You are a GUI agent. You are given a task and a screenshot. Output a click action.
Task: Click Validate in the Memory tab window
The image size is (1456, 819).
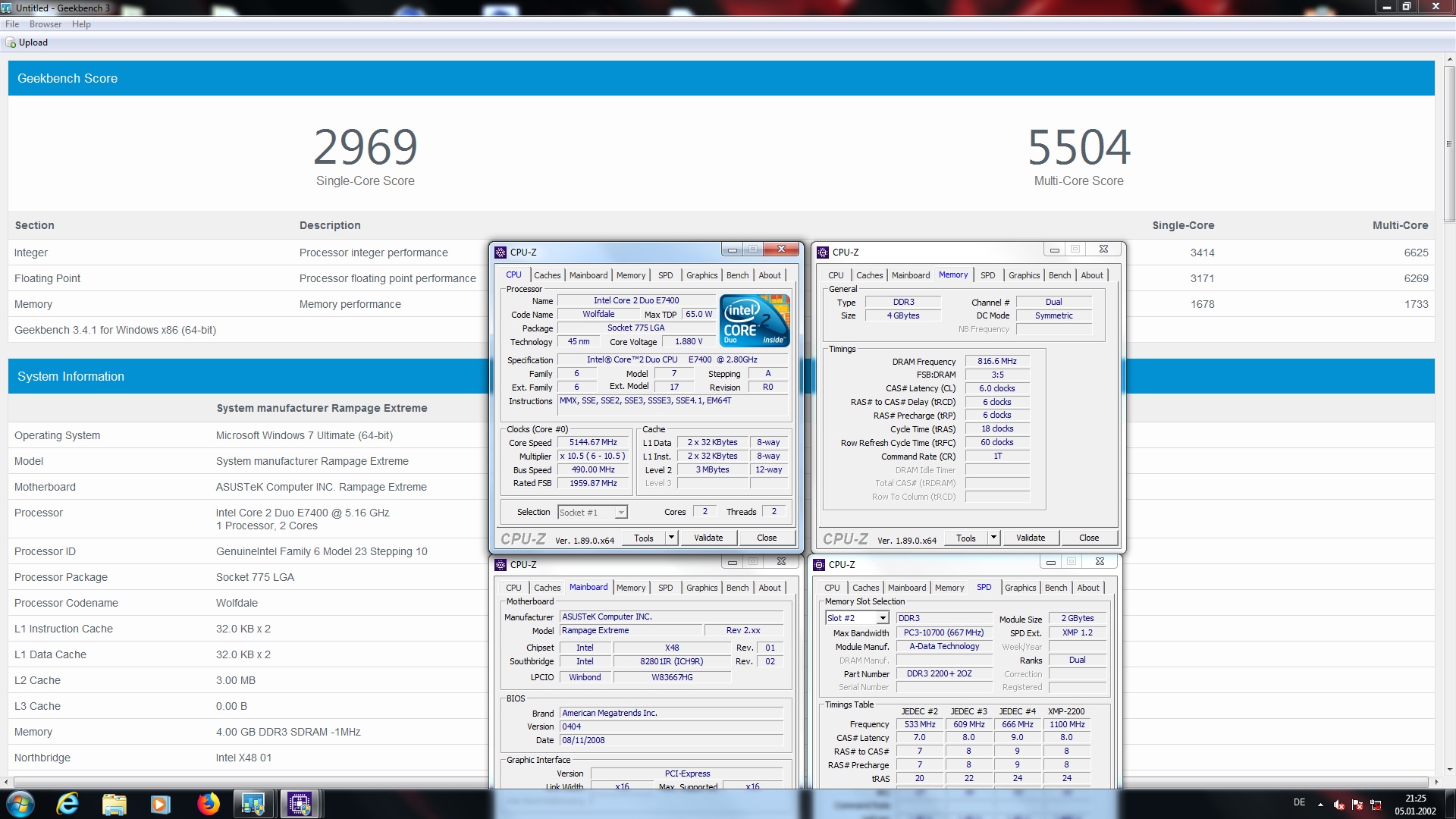(x=1031, y=538)
